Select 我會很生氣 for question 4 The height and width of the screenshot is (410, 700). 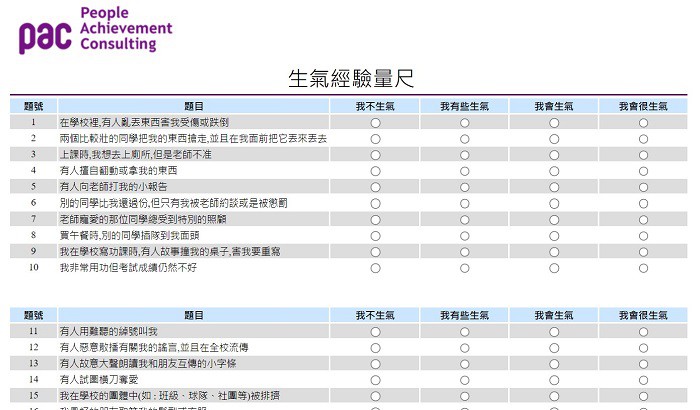point(643,171)
